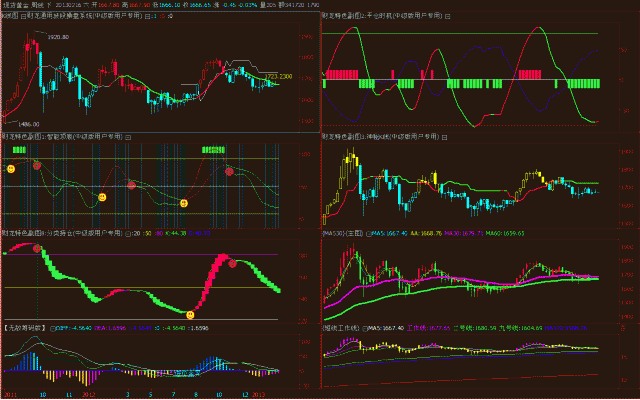The height and width of the screenshot is (400, 640).
Task: Click the 1723.2300 yellow price label
Action: 279,76
